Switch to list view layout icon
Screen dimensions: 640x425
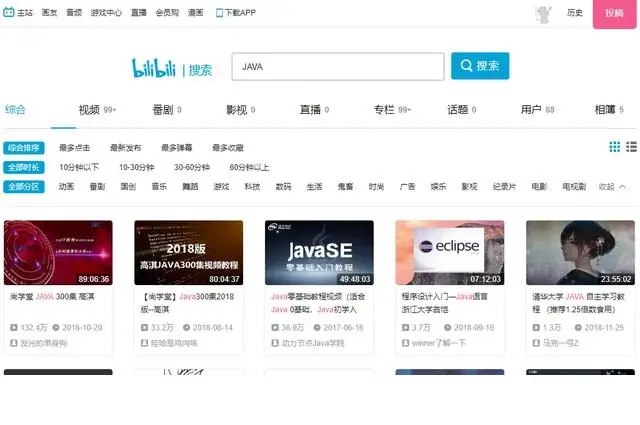[x=631, y=147]
